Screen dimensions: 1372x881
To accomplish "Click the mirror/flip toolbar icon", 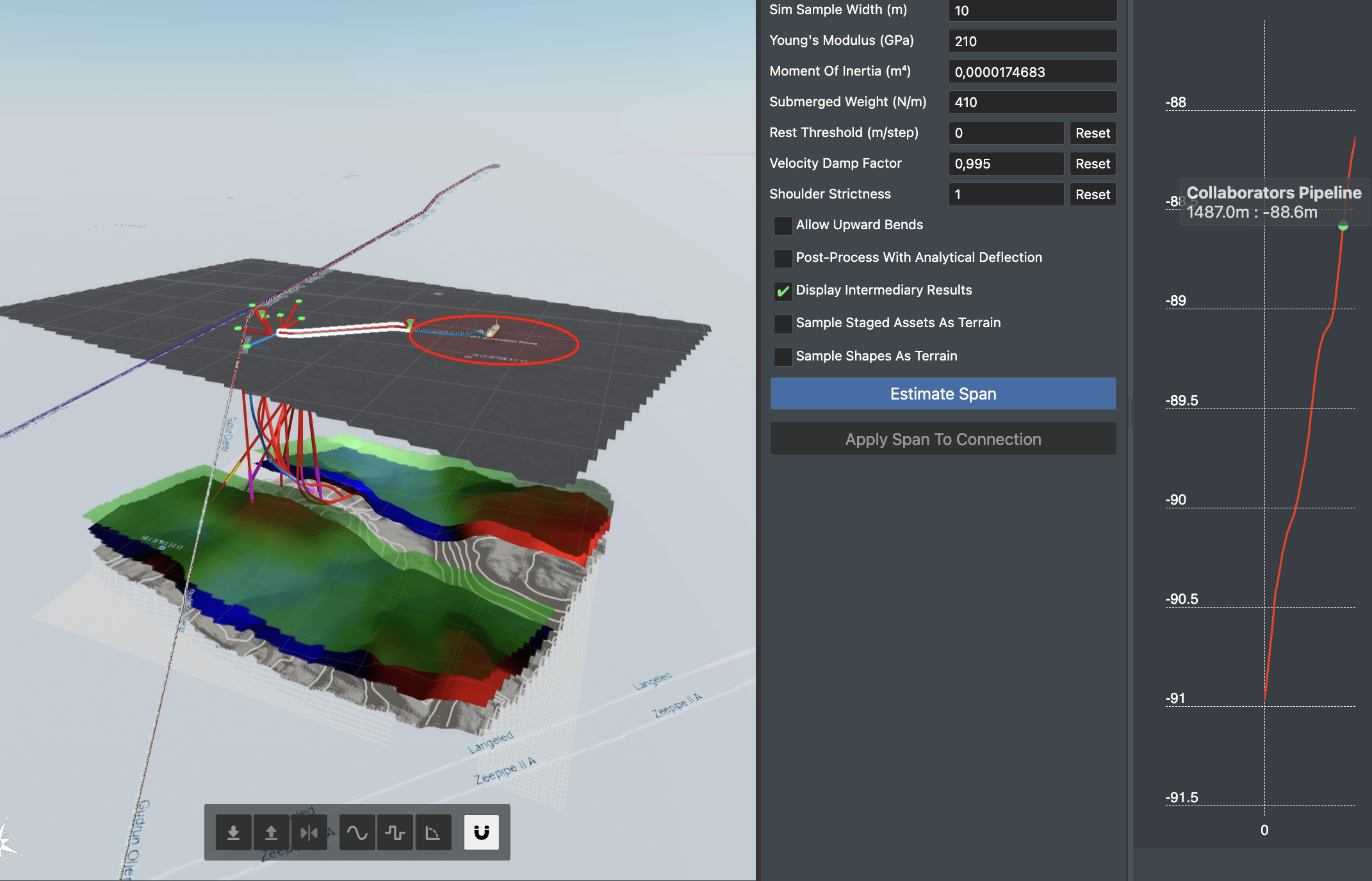I will [x=309, y=832].
